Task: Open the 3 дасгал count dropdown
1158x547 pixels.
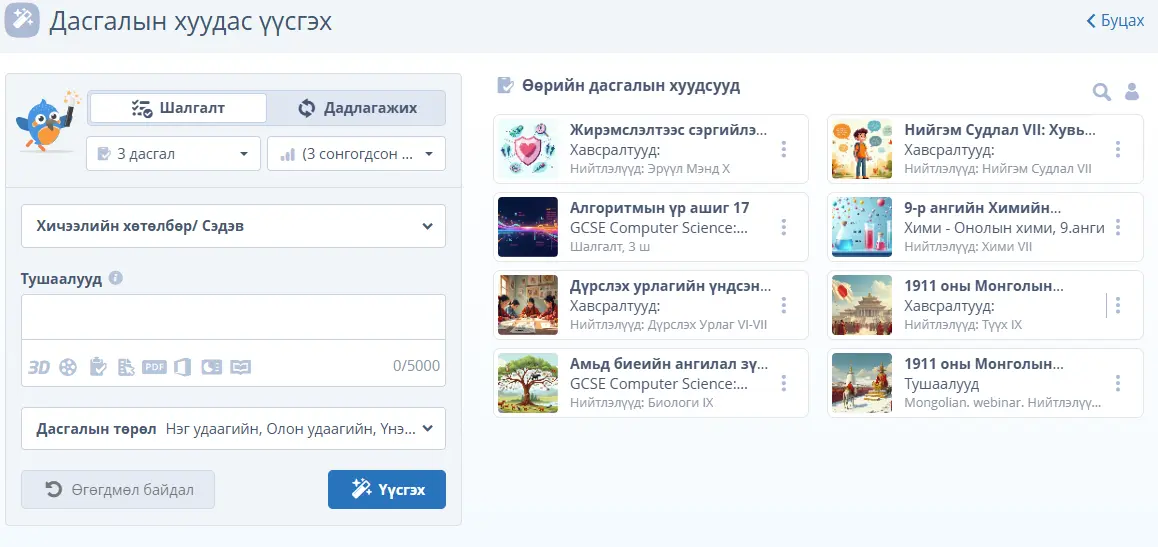Action: [x=173, y=154]
